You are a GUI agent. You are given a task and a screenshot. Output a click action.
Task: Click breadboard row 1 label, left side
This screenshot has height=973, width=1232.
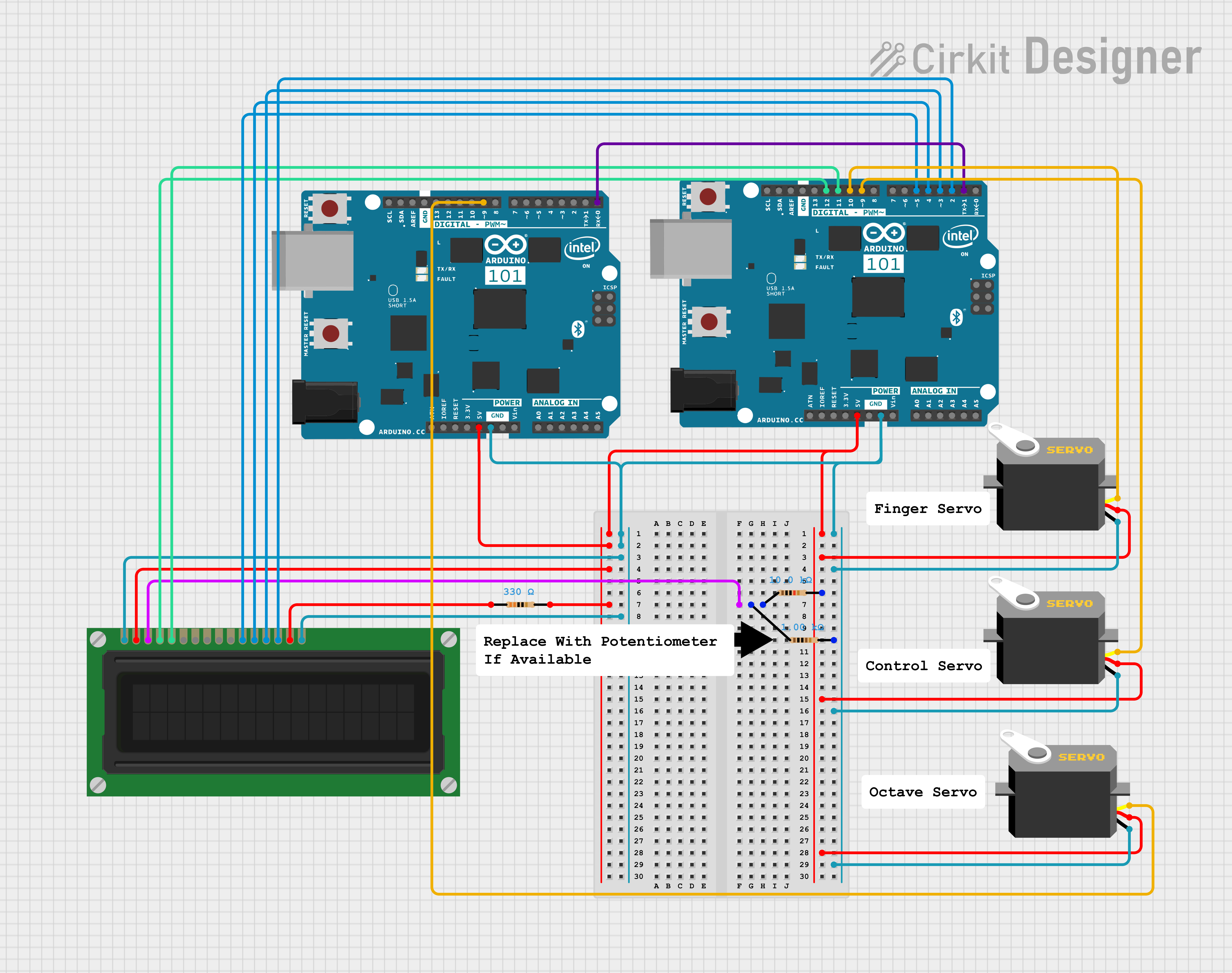639,534
